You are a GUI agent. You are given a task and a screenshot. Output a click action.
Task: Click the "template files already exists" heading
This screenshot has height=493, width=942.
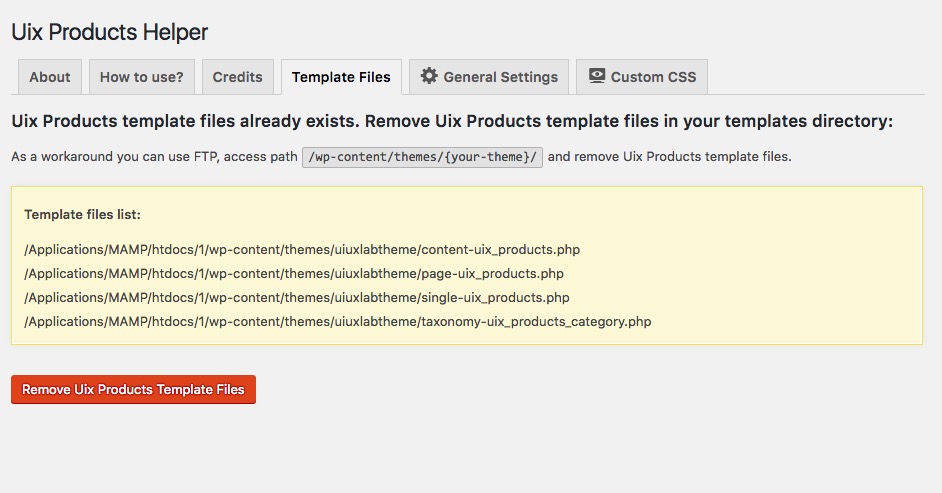451,121
